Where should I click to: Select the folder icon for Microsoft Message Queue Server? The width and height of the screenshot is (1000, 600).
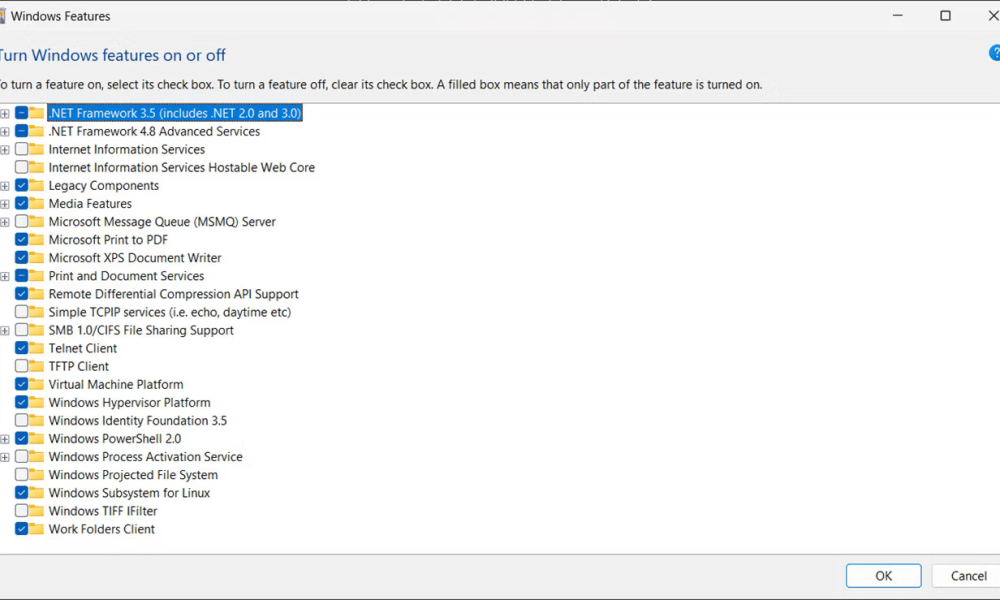pos(36,221)
